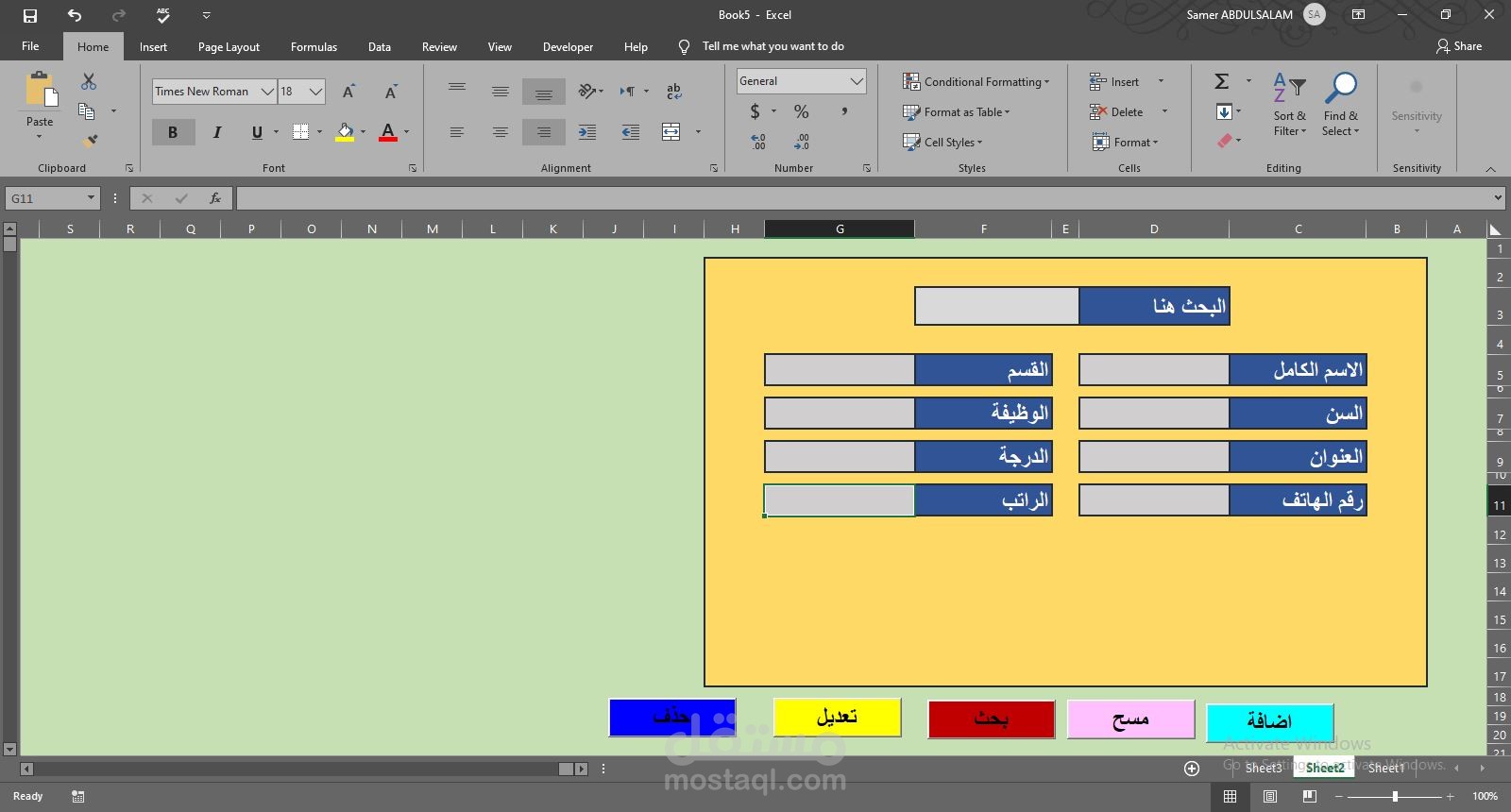The image size is (1511, 812).
Task: Toggle align left for cell text
Action: tap(457, 132)
